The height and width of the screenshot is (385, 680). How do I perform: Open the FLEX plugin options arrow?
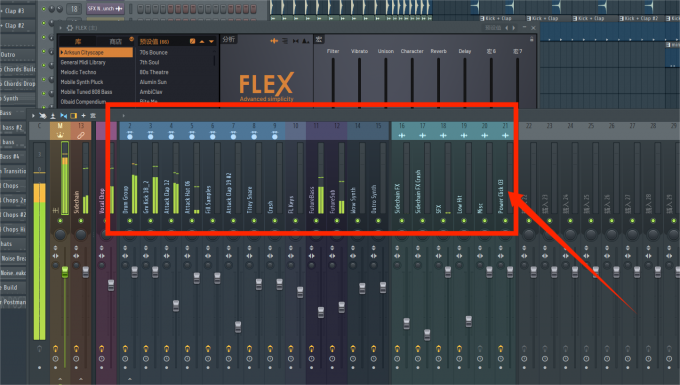[61, 28]
